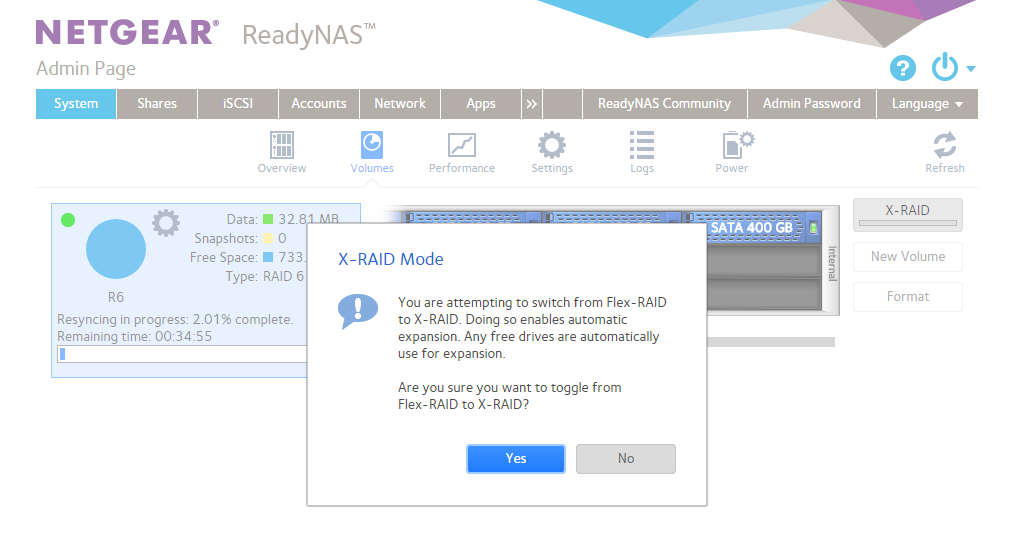Click the blue Free Space legend square
This screenshot has height=554, width=1010.
click(x=268, y=257)
